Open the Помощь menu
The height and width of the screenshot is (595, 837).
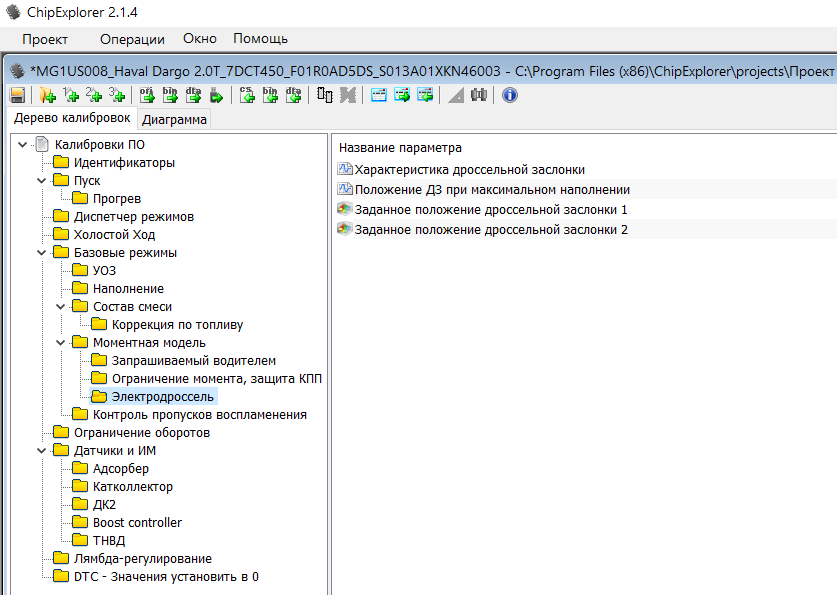(260, 39)
